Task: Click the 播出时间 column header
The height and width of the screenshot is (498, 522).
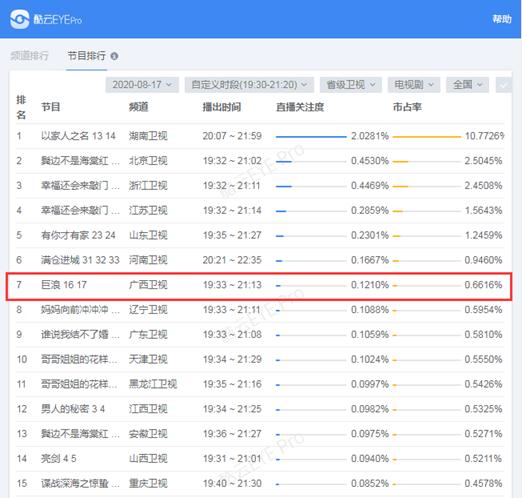Action: pyautogui.click(x=222, y=107)
